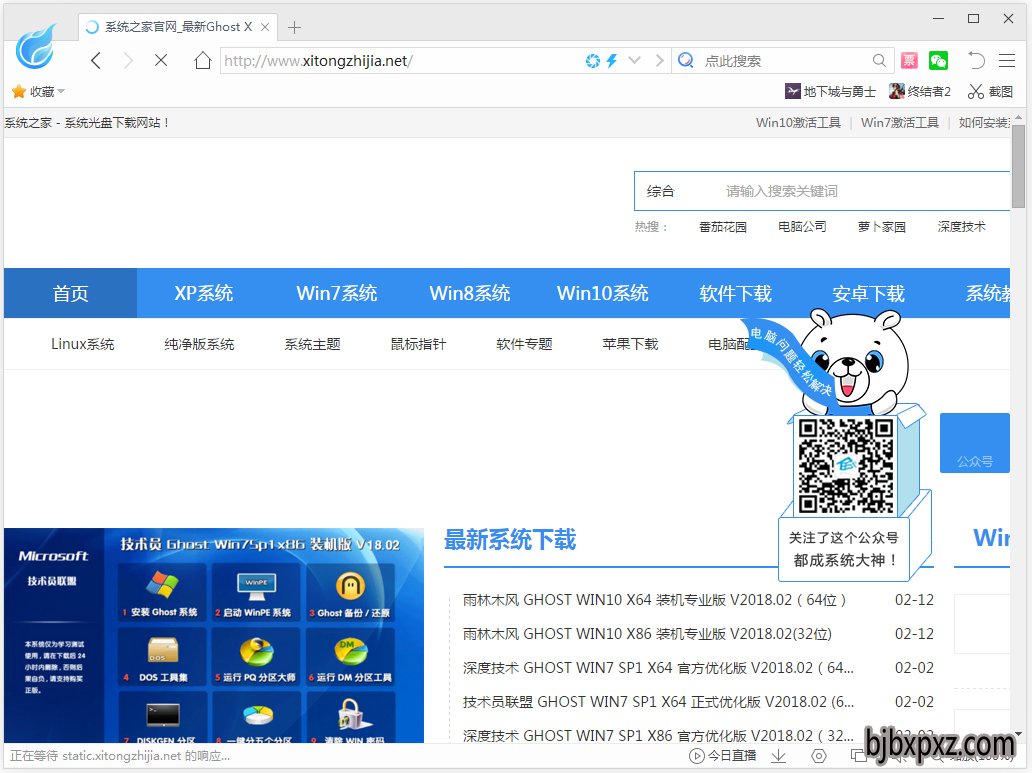The image size is (1032, 773).
Task: Open the green WeChat extension icon
Action: tap(938, 61)
